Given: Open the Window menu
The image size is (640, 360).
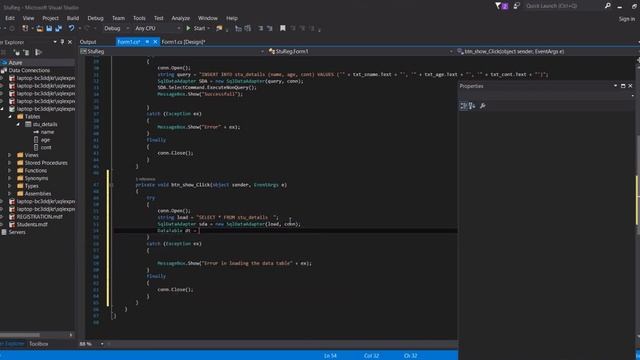Looking at the screenshot, I should 208,18.
